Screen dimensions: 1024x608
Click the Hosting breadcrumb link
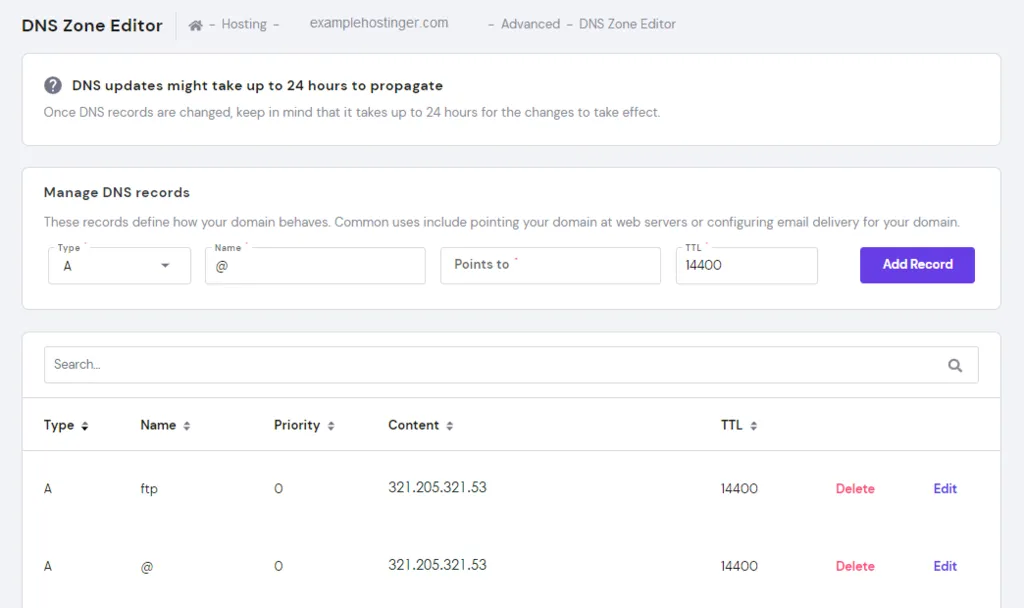244,24
